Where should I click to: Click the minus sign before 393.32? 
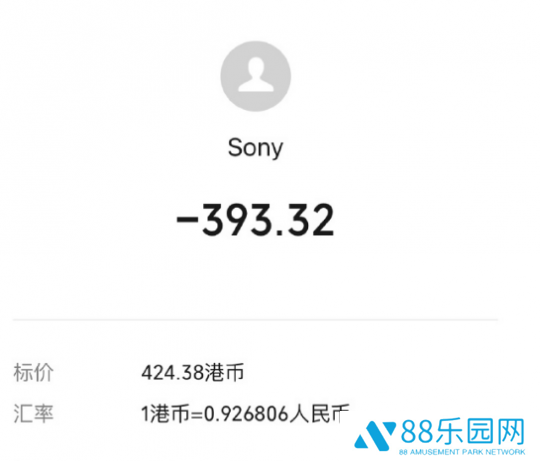(x=187, y=220)
